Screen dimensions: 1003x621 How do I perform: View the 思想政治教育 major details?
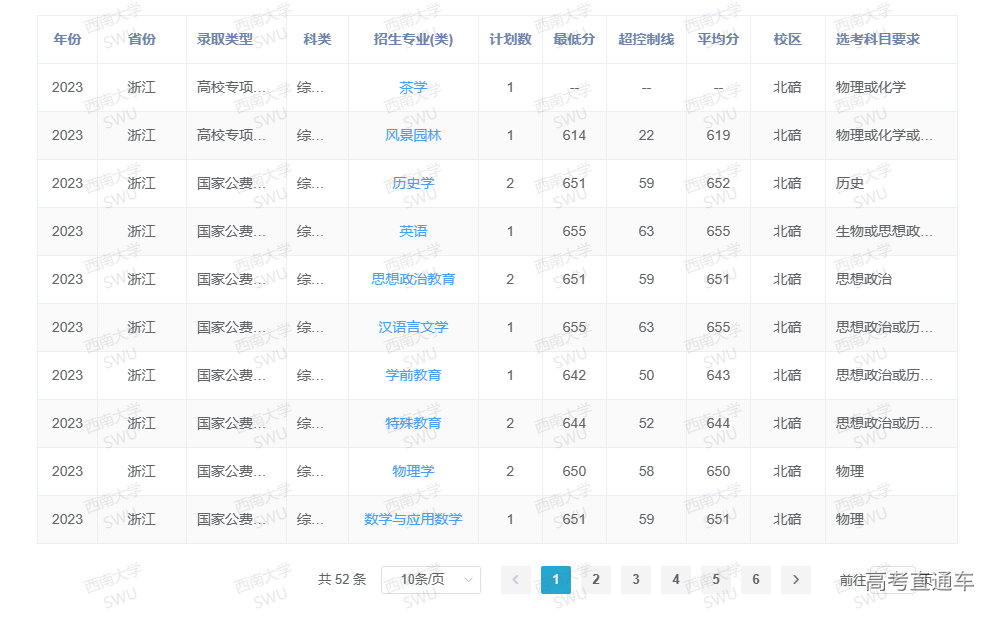click(x=413, y=279)
